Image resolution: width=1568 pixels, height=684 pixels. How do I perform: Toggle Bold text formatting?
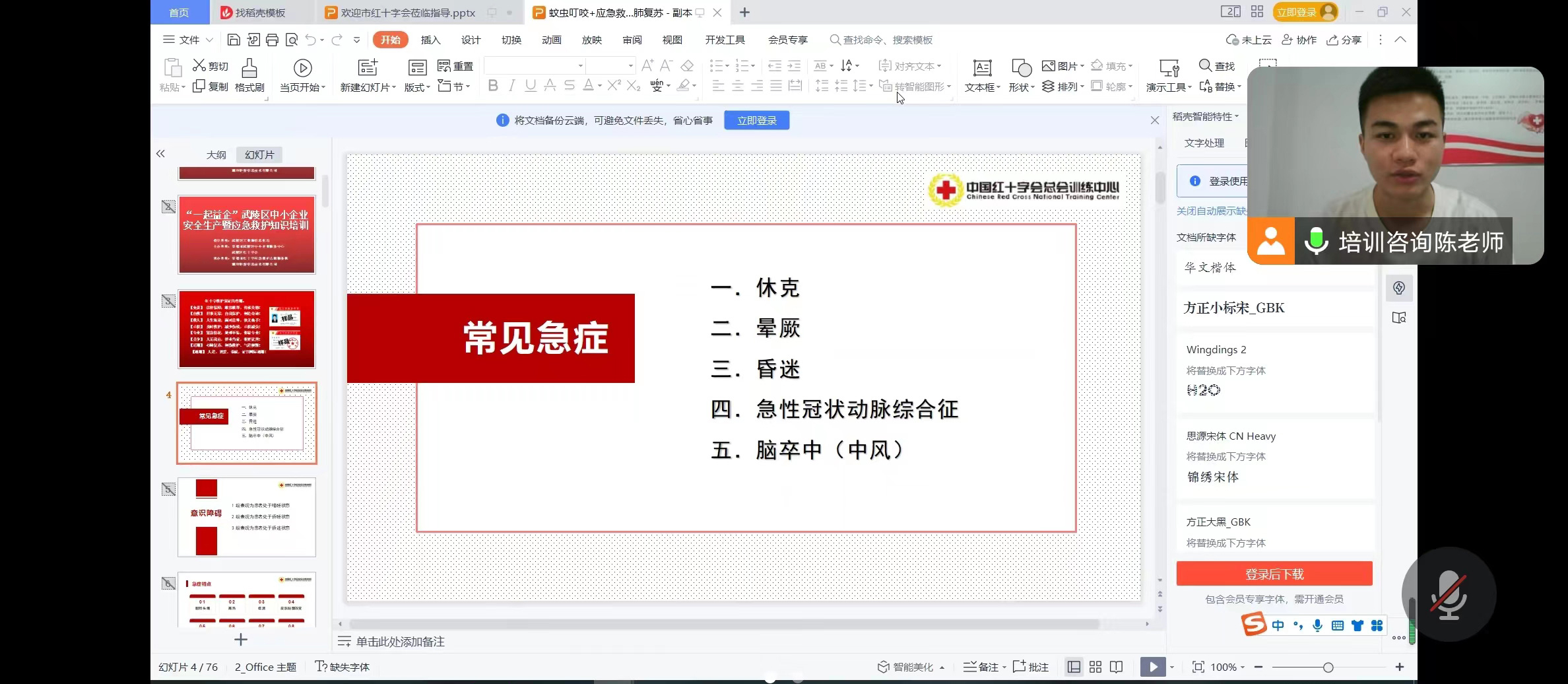(492, 86)
